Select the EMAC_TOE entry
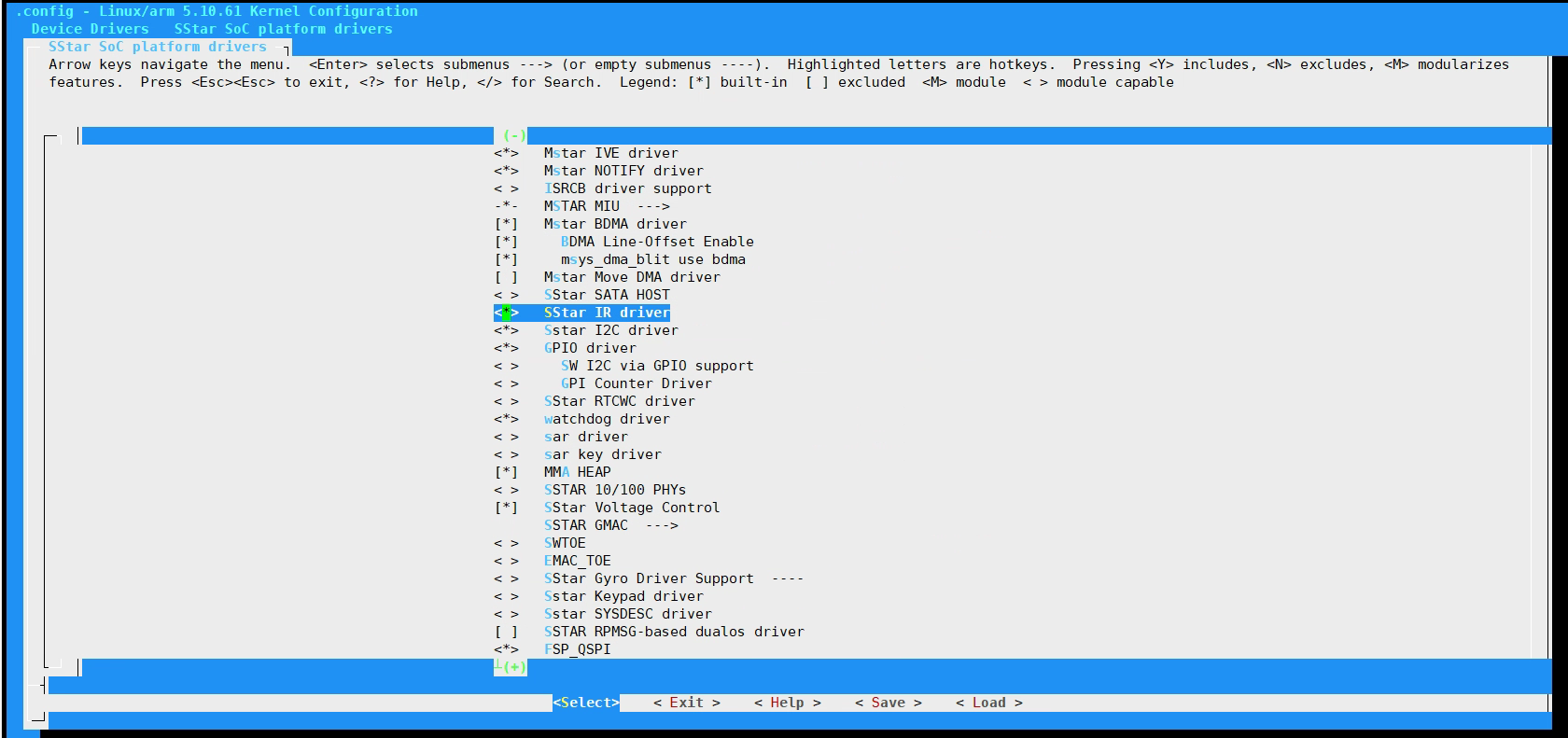 [x=578, y=561]
